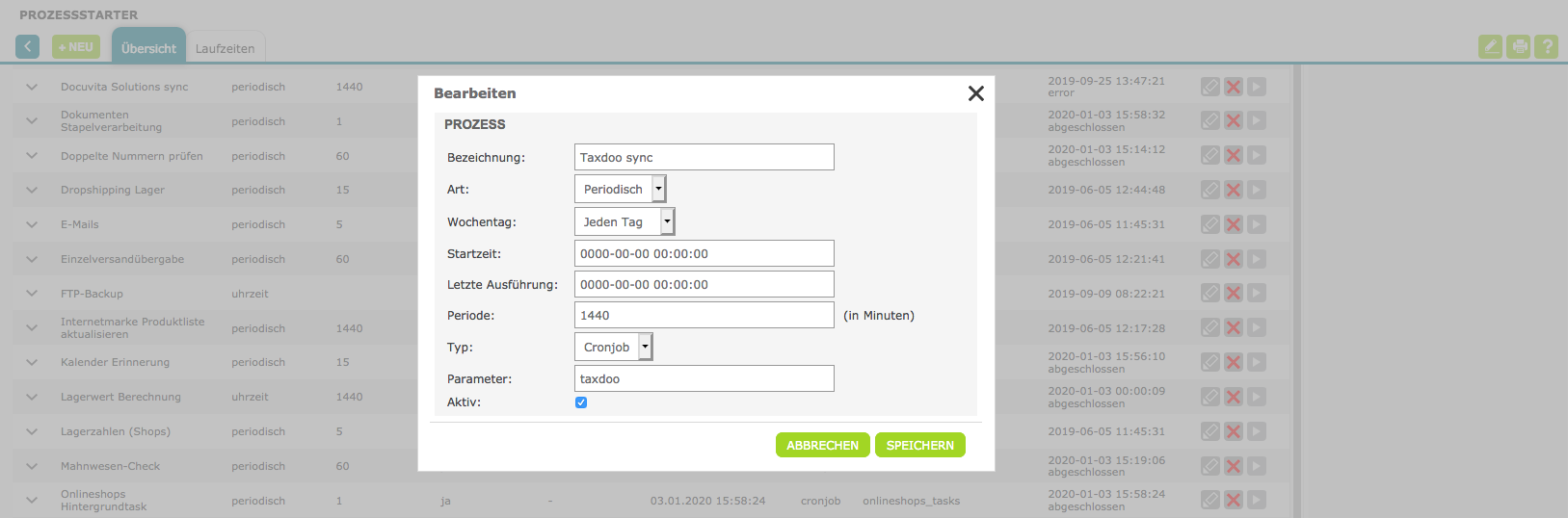The image size is (1568, 518).
Task: Open the Wochentag dropdown
Action: coord(625,221)
